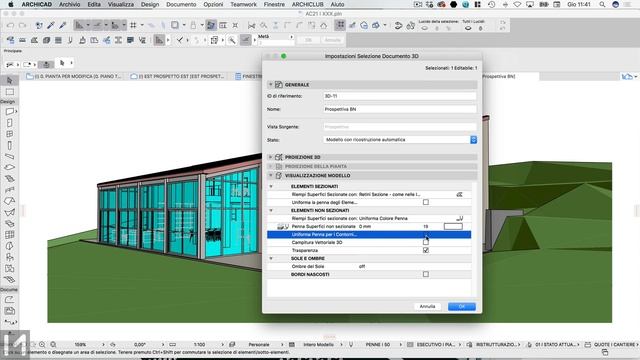
Task: Click PENNE I 50 pen set in status bar
Action: (x=378, y=344)
